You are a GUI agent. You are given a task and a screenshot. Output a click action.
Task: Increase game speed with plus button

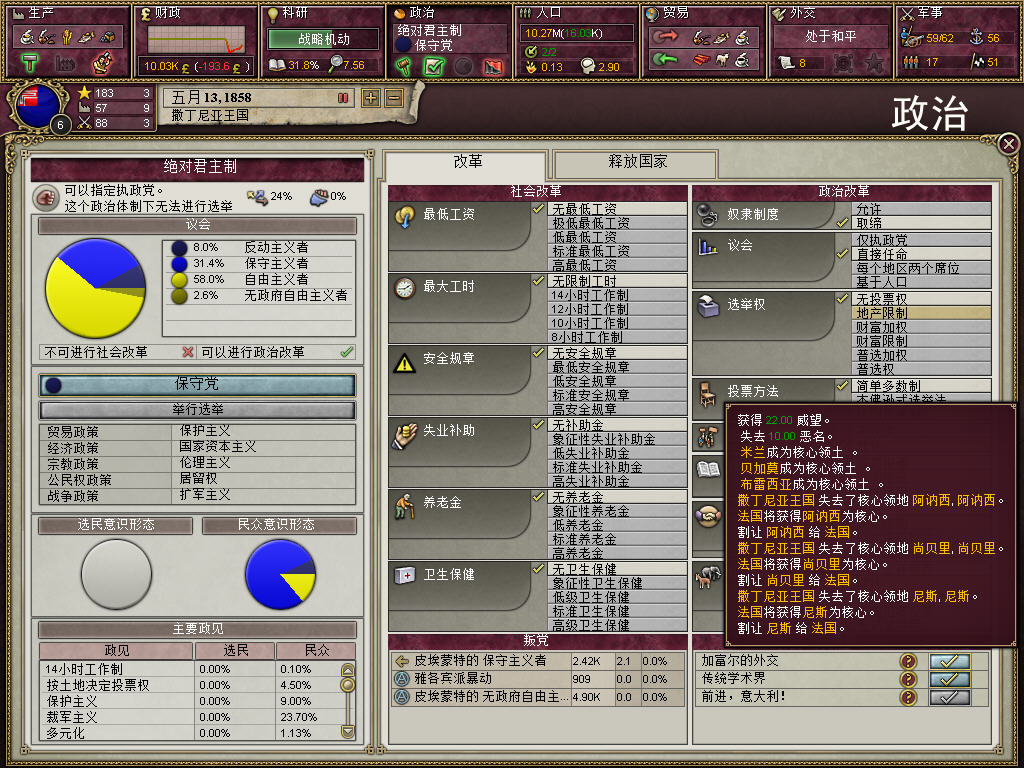[371, 98]
